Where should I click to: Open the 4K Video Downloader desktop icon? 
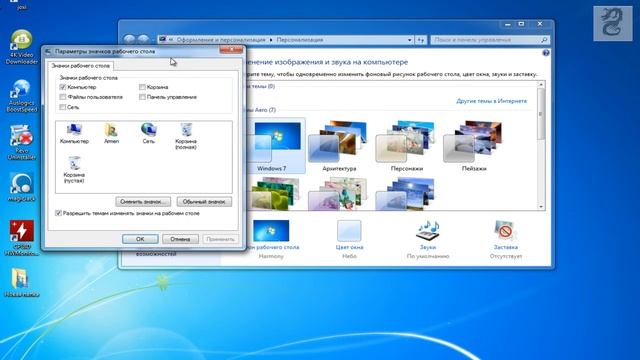[x=22, y=47]
